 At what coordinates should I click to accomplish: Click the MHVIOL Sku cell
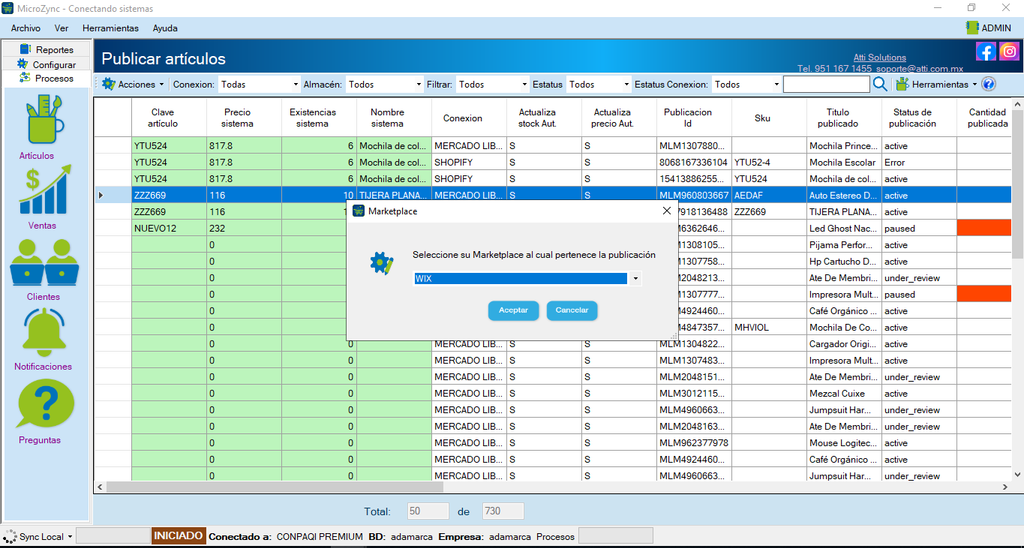coord(769,328)
